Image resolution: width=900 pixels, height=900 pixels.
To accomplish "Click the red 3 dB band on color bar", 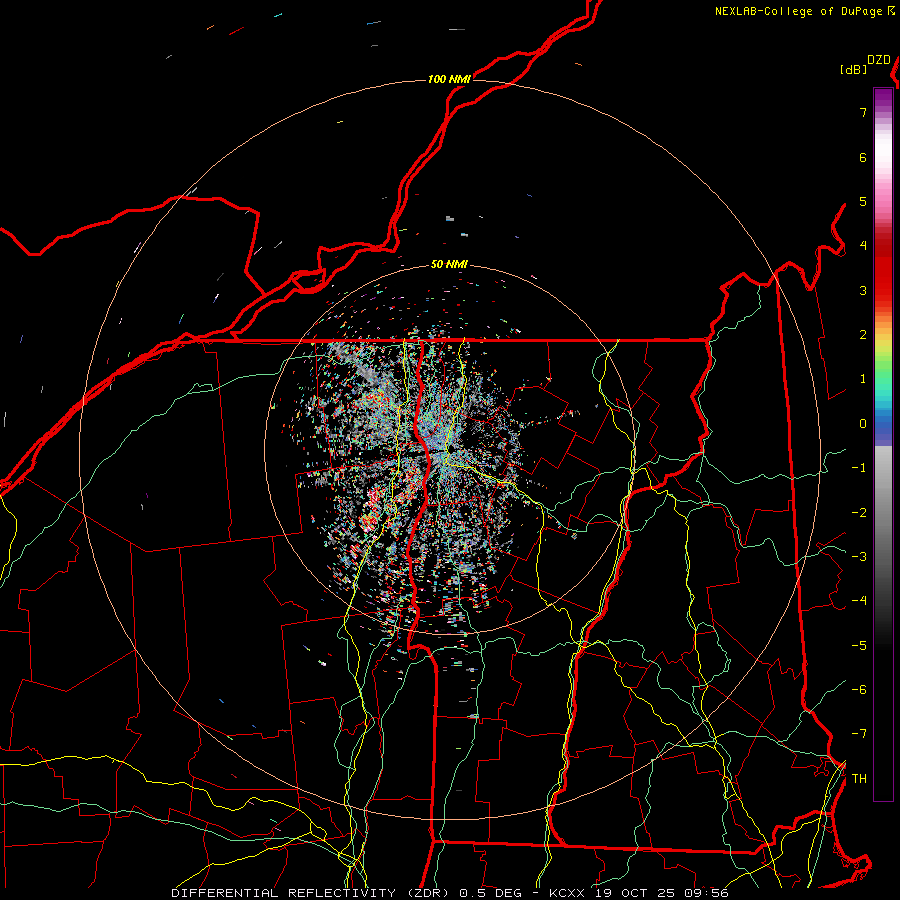I will click(x=883, y=290).
